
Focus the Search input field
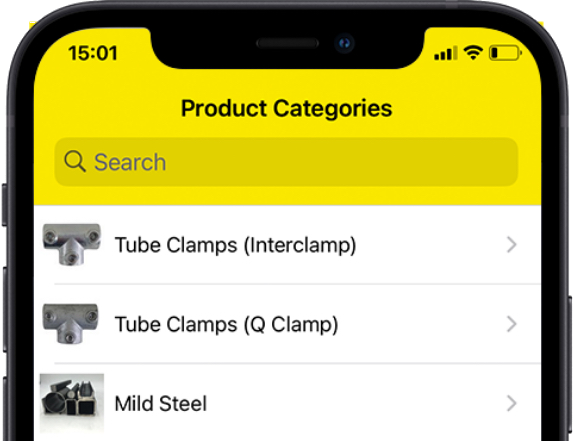[x=287, y=162]
